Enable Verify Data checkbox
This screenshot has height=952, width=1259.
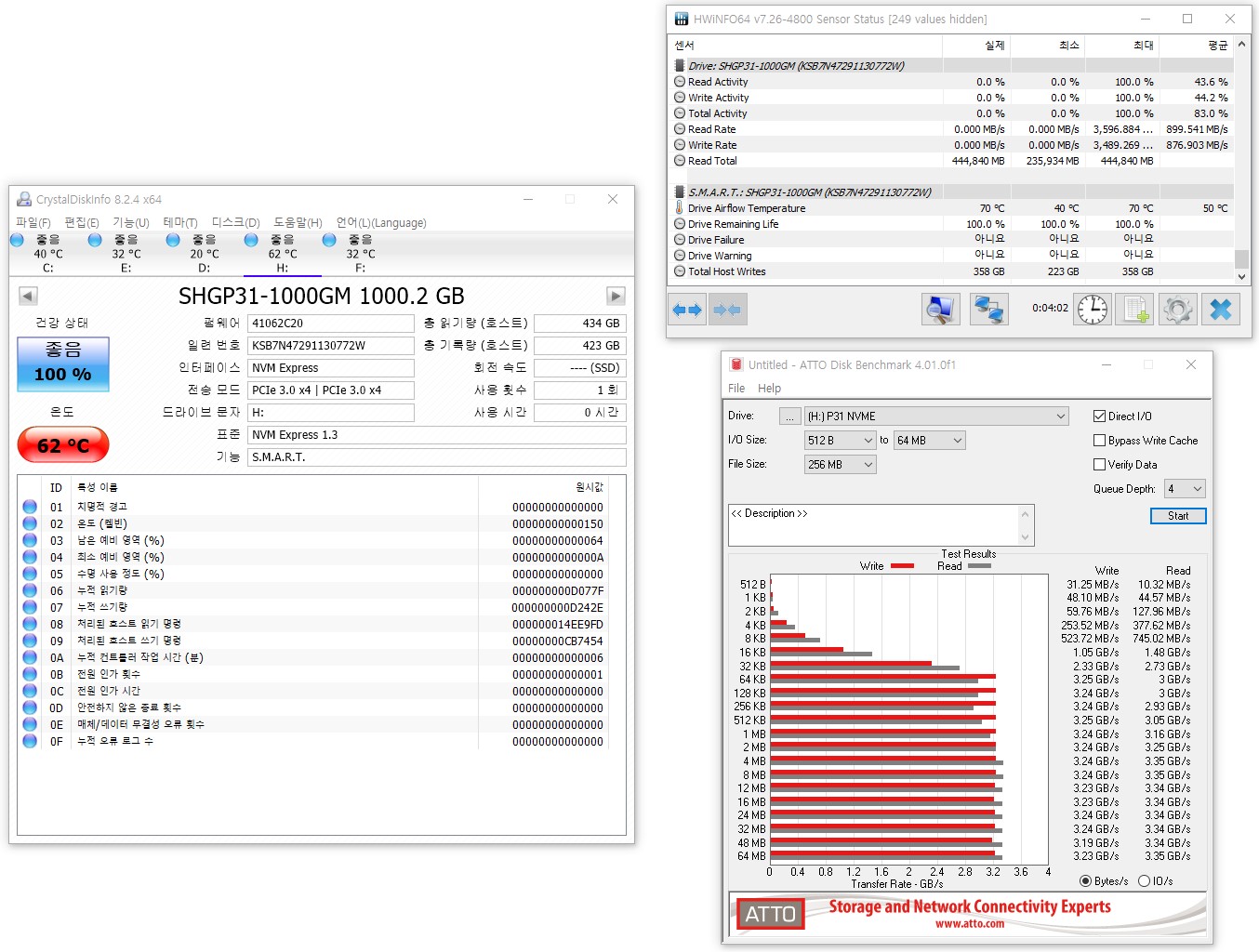(1100, 465)
